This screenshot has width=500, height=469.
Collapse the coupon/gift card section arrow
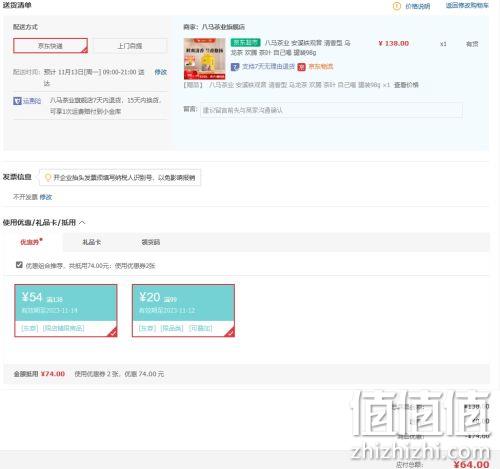[82, 222]
